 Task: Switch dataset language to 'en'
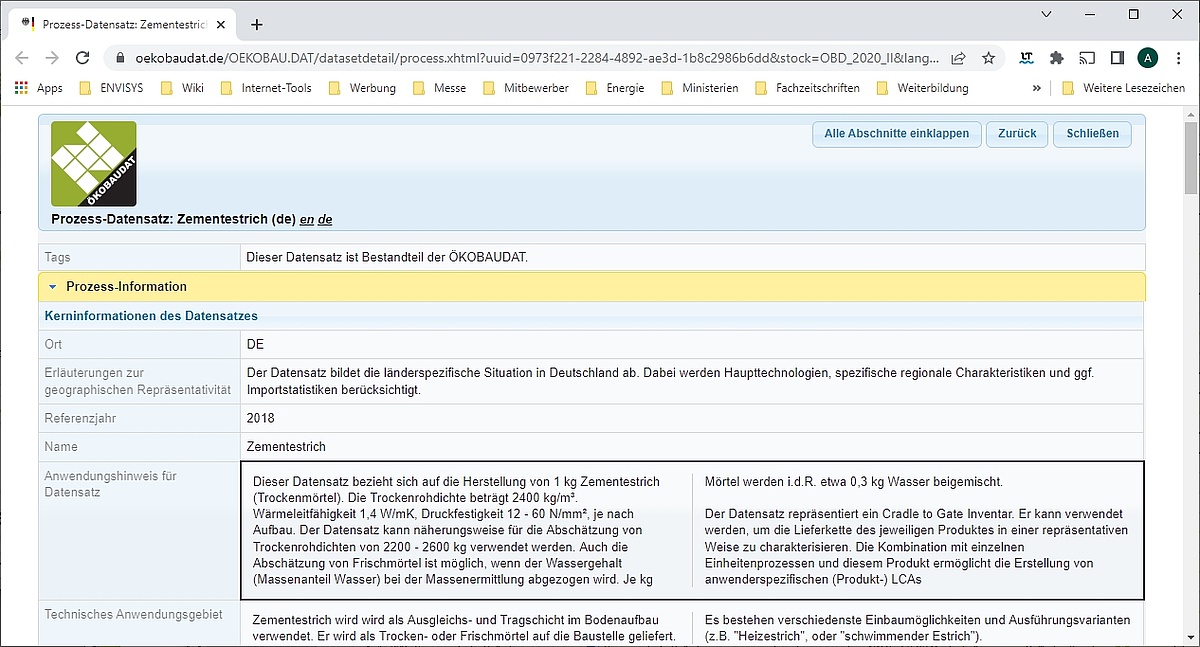(306, 219)
